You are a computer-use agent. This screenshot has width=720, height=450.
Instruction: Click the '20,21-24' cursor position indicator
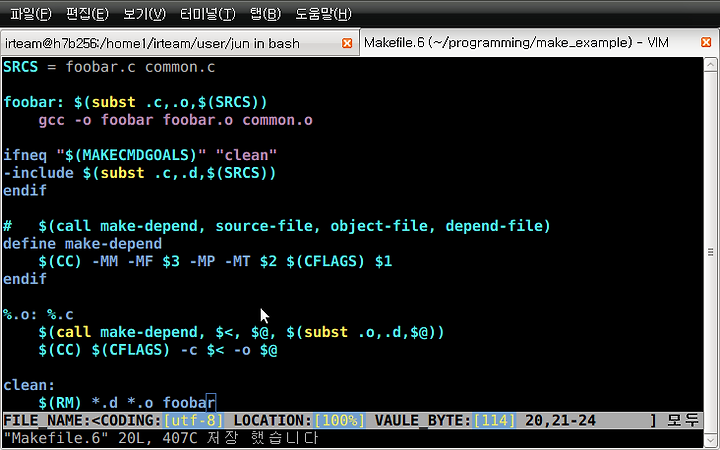coord(560,421)
